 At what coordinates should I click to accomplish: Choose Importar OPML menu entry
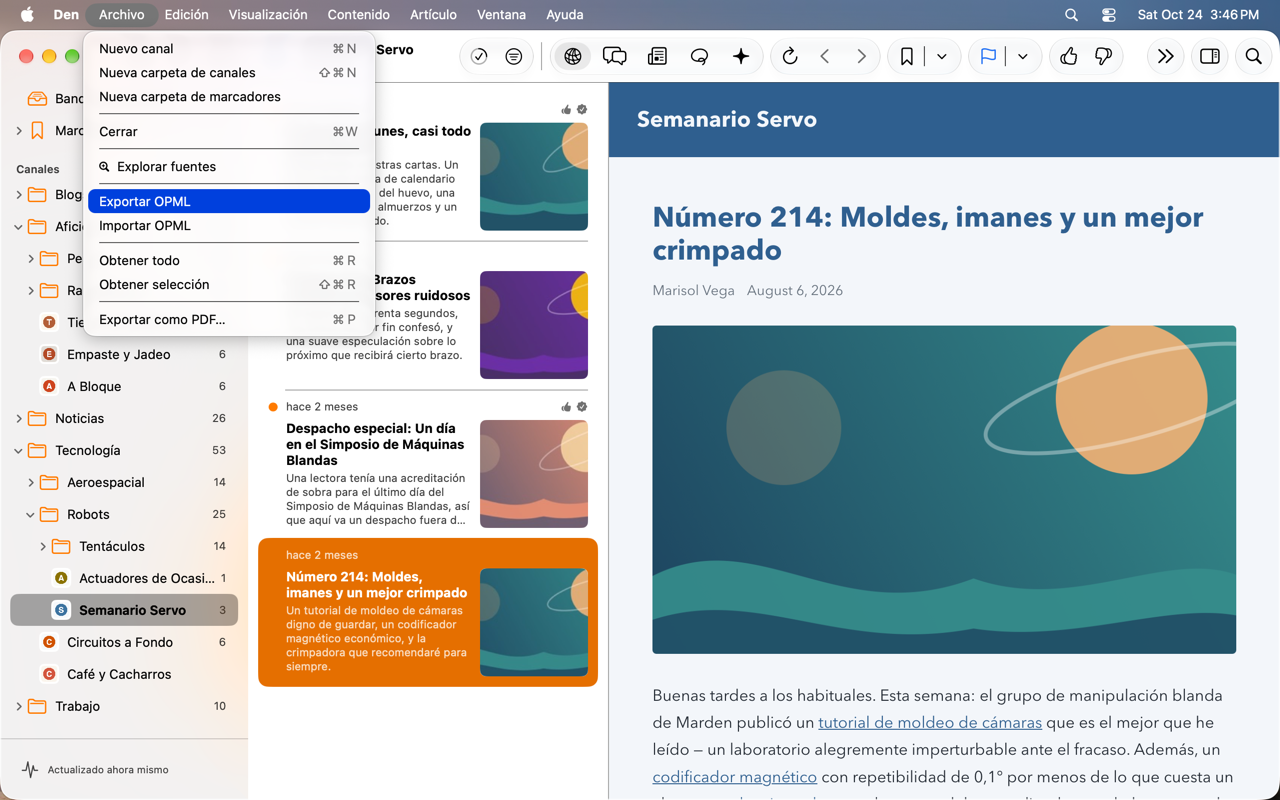coord(229,226)
